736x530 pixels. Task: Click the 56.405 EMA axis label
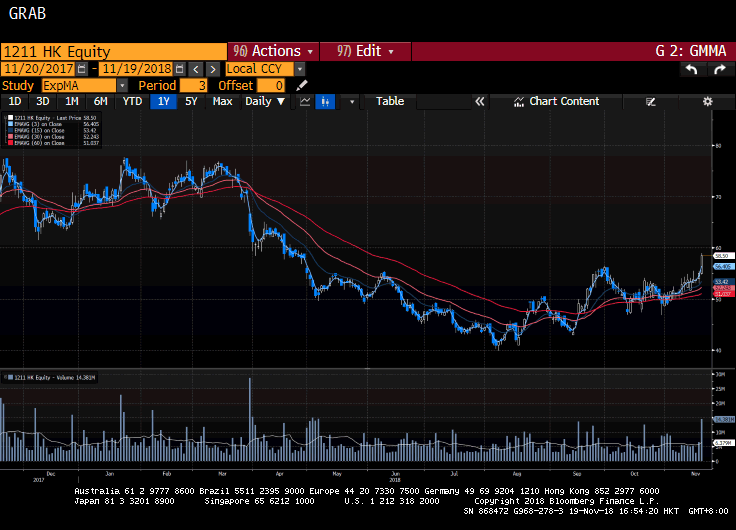pyautogui.click(x=723, y=267)
